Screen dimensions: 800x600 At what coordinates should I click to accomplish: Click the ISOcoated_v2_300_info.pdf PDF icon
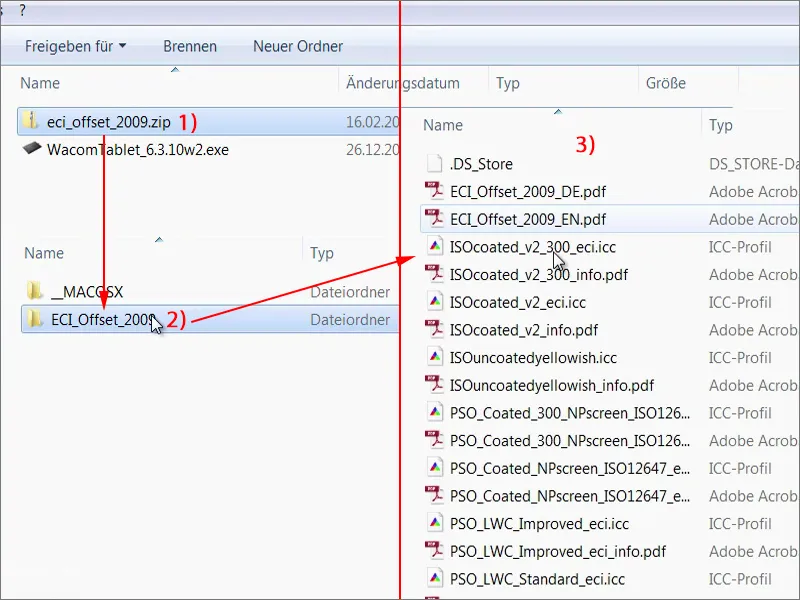(x=434, y=274)
